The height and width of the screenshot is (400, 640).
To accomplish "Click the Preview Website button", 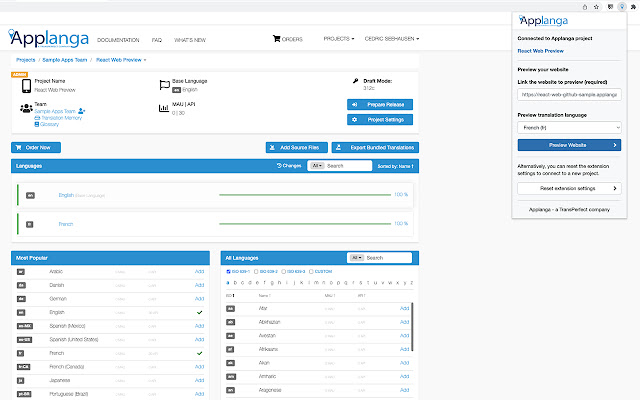I will 569,145.
